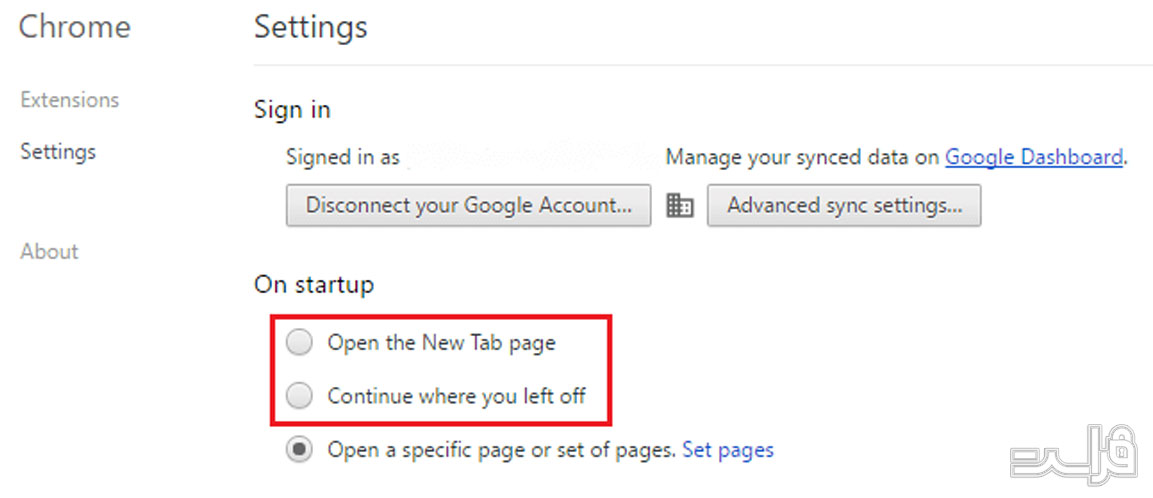Click the Continue where you left off label text

pyautogui.click(x=457, y=396)
